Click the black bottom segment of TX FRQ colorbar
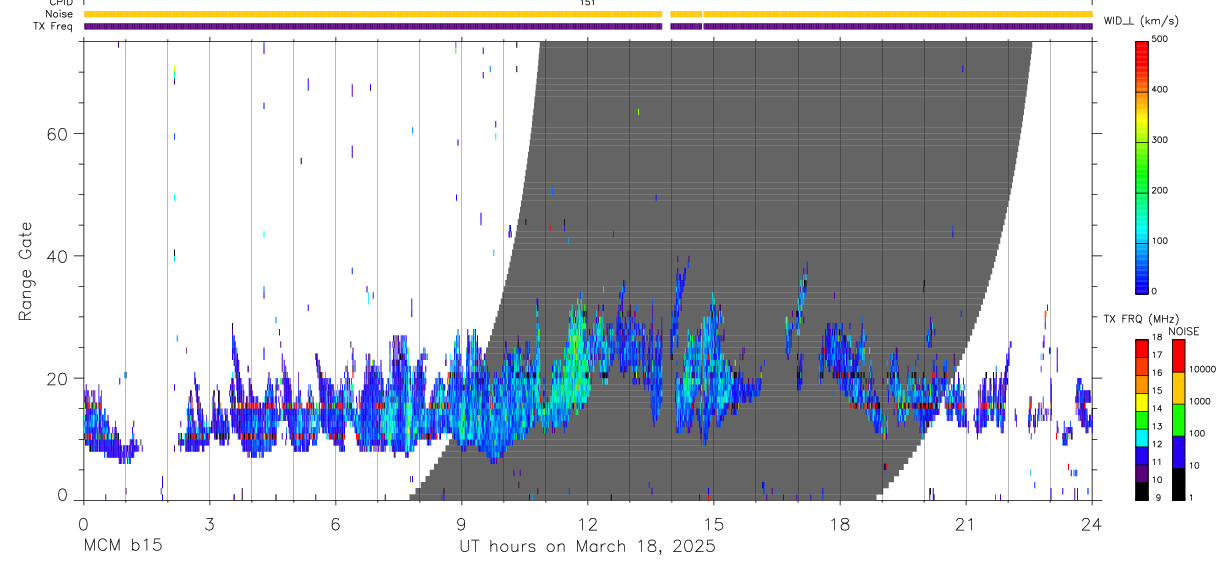The width and height of the screenshot is (1228, 567). point(1142,490)
